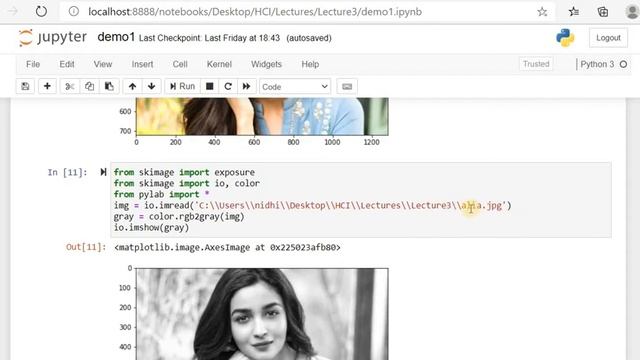Click the (autosaved) status text
Viewport: 640px width, 360px height.
pos(309,38)
